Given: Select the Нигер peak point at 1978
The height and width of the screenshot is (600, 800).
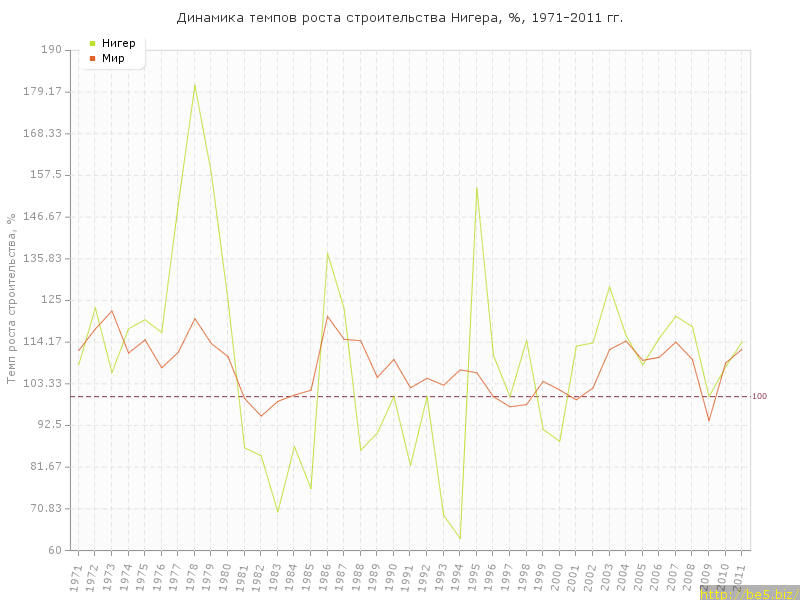Looking at the screenshot, I should pos(194,85).
